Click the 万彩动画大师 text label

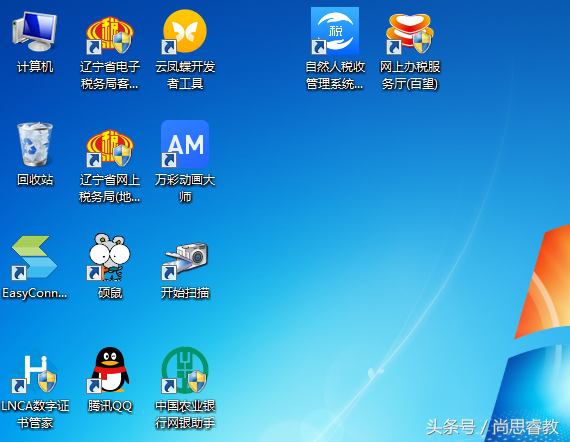click(x=185, y=188)
